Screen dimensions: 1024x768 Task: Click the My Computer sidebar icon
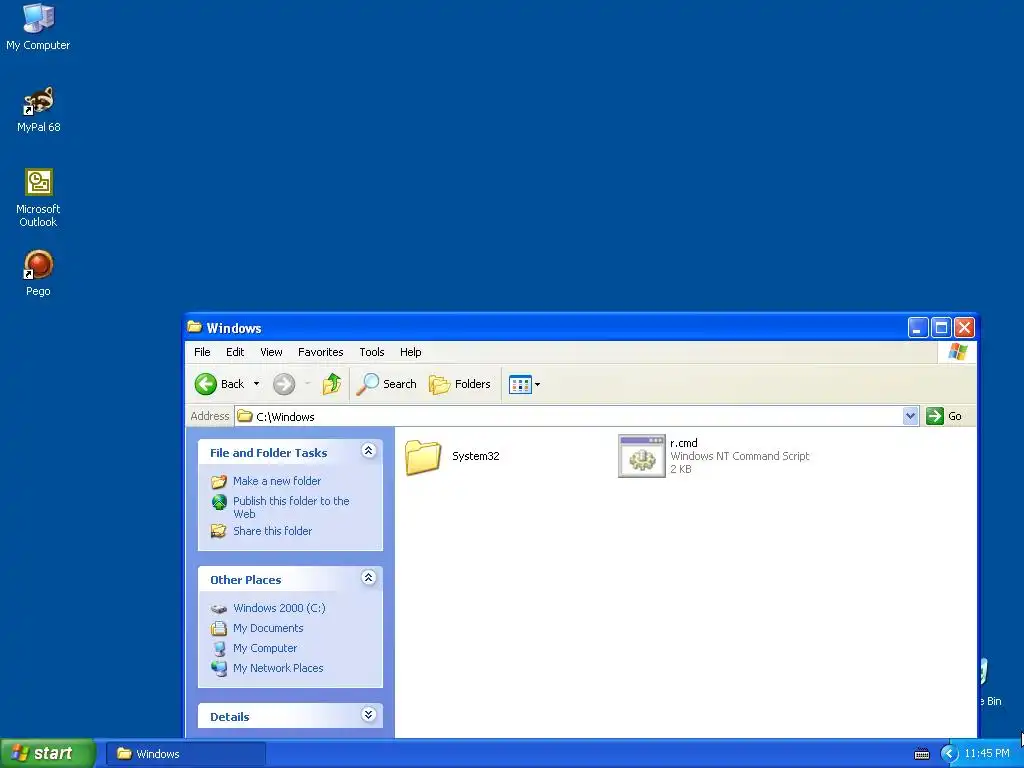pyautogui.click(x=219, y=648)
